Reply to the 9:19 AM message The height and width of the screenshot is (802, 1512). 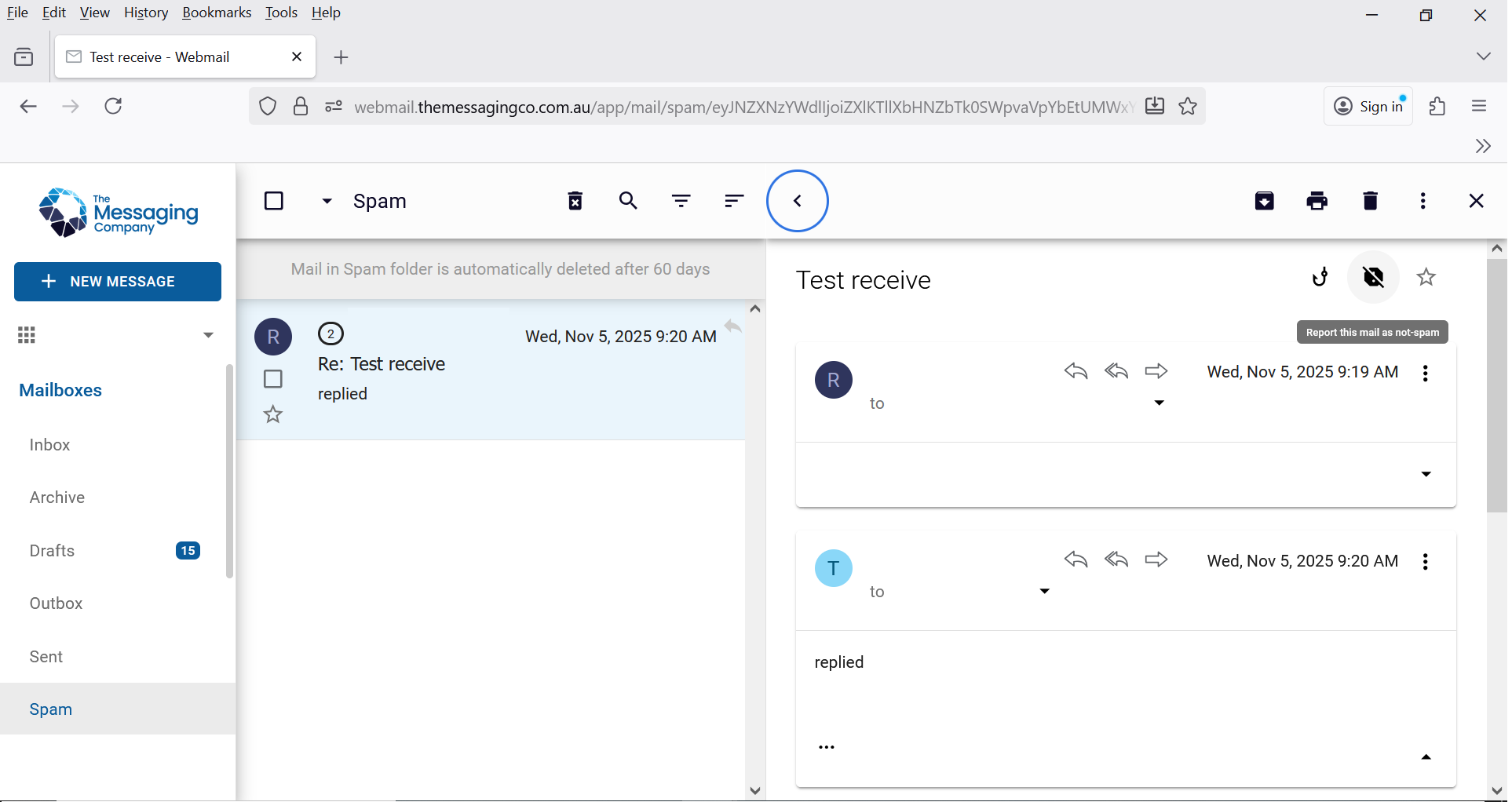1076,371
